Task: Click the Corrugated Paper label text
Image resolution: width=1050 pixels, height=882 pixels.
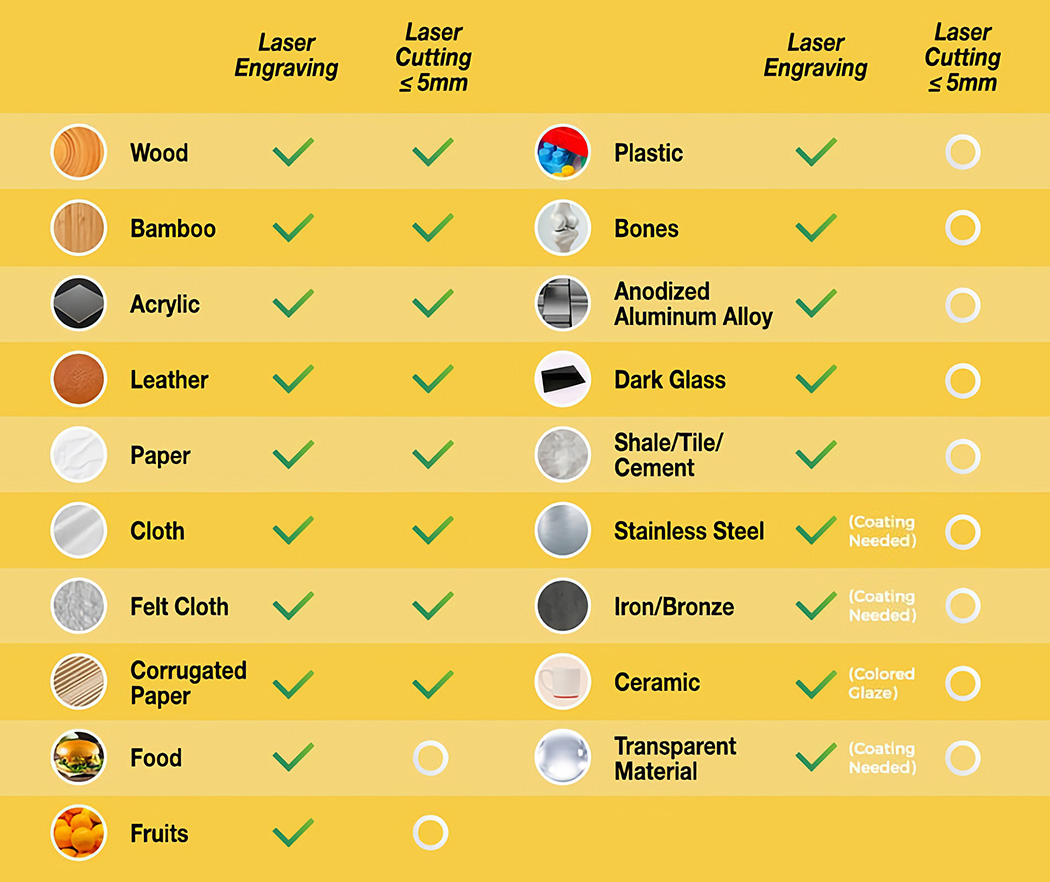Action: [x=188, y=683]
